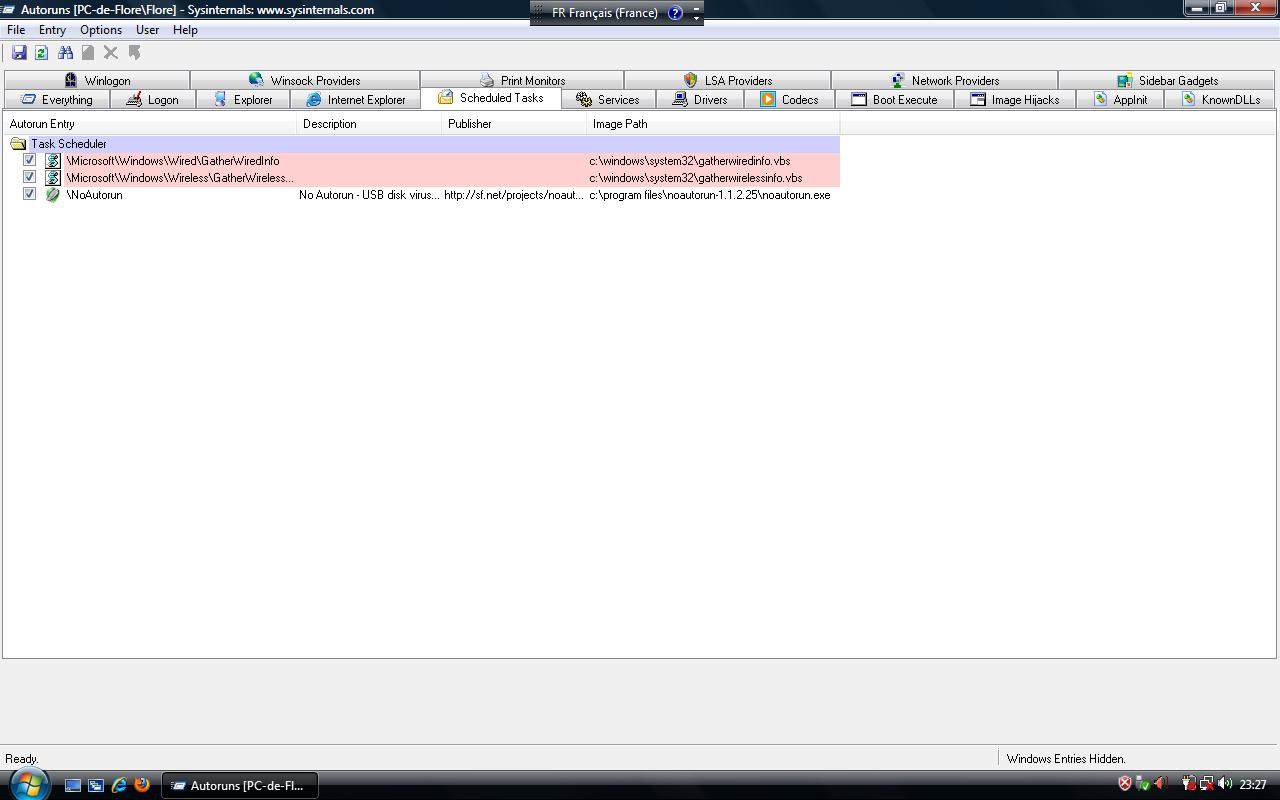The width and height of the screenshot is (1280, 800).
Task: Click the Autoruns taskbar button
Action: tap(240, 785)
